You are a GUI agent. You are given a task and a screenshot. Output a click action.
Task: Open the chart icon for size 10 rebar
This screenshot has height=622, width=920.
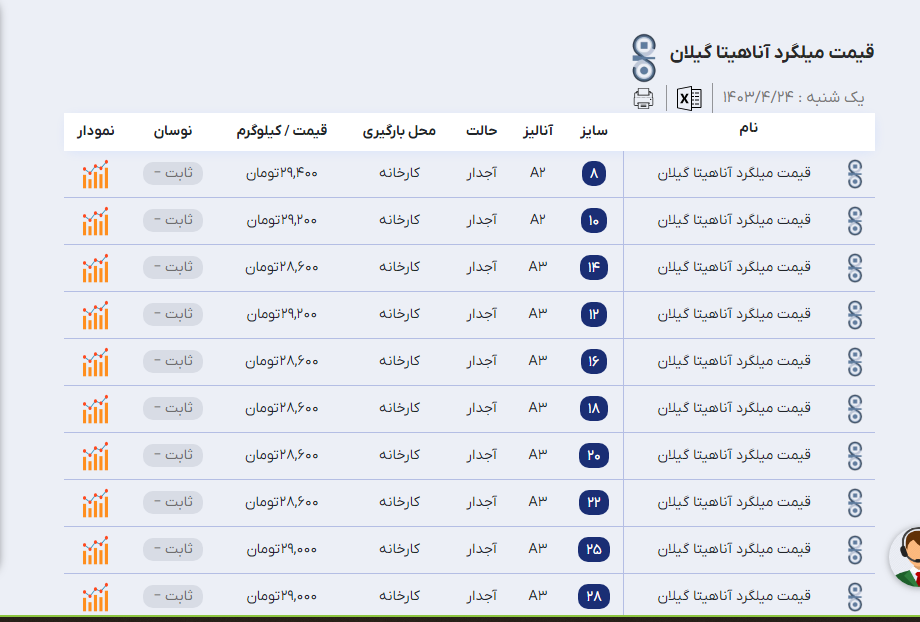click(95, 221)
